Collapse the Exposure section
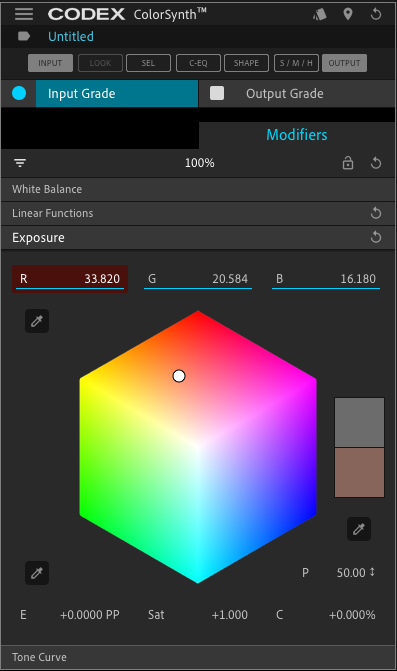The image size is (397, 671). point(198,238)
